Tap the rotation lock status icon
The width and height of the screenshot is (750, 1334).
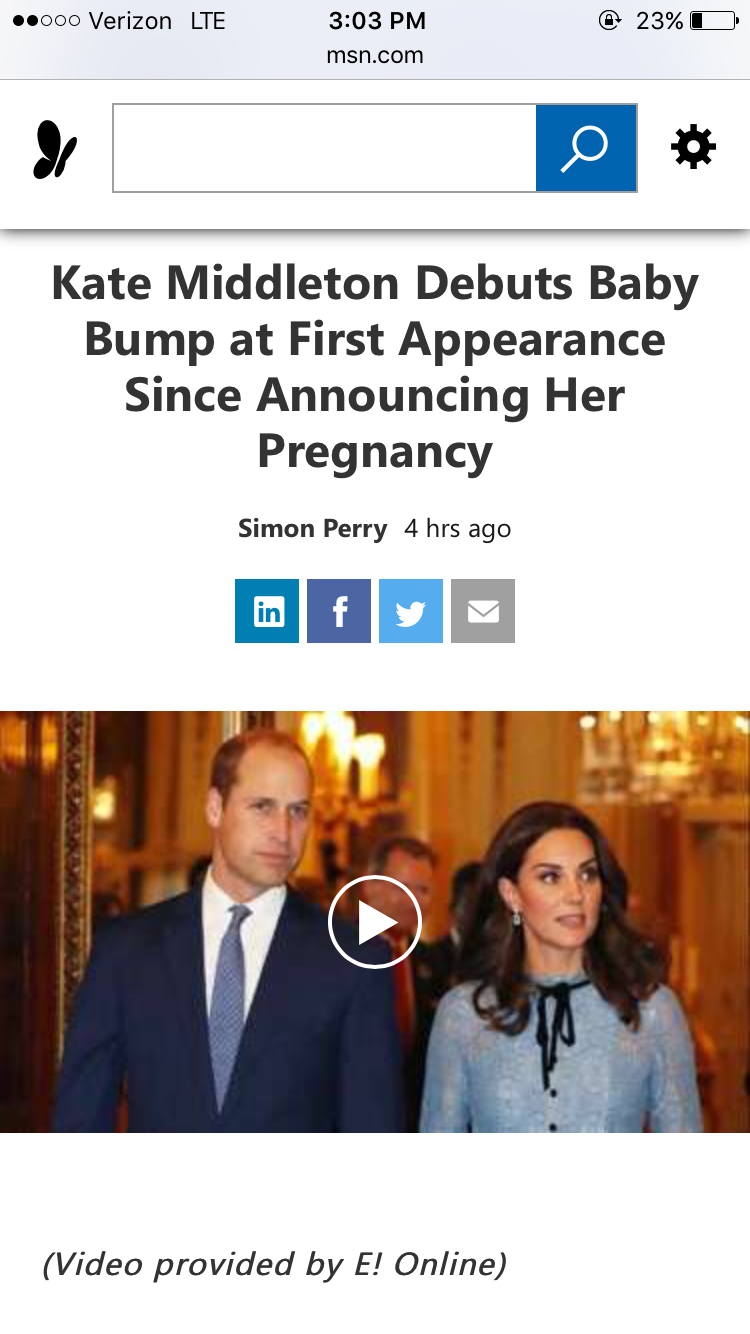609,20
